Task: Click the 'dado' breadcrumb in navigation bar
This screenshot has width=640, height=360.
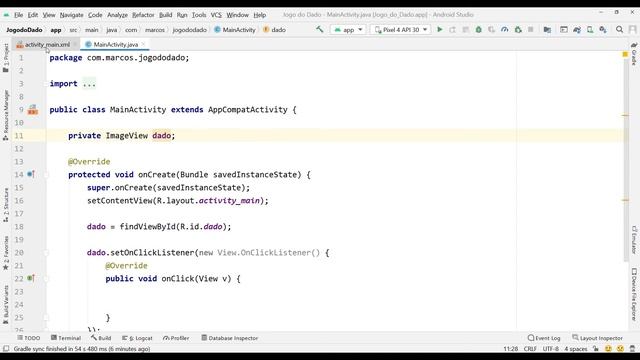Action: click(x=275, y=30)
